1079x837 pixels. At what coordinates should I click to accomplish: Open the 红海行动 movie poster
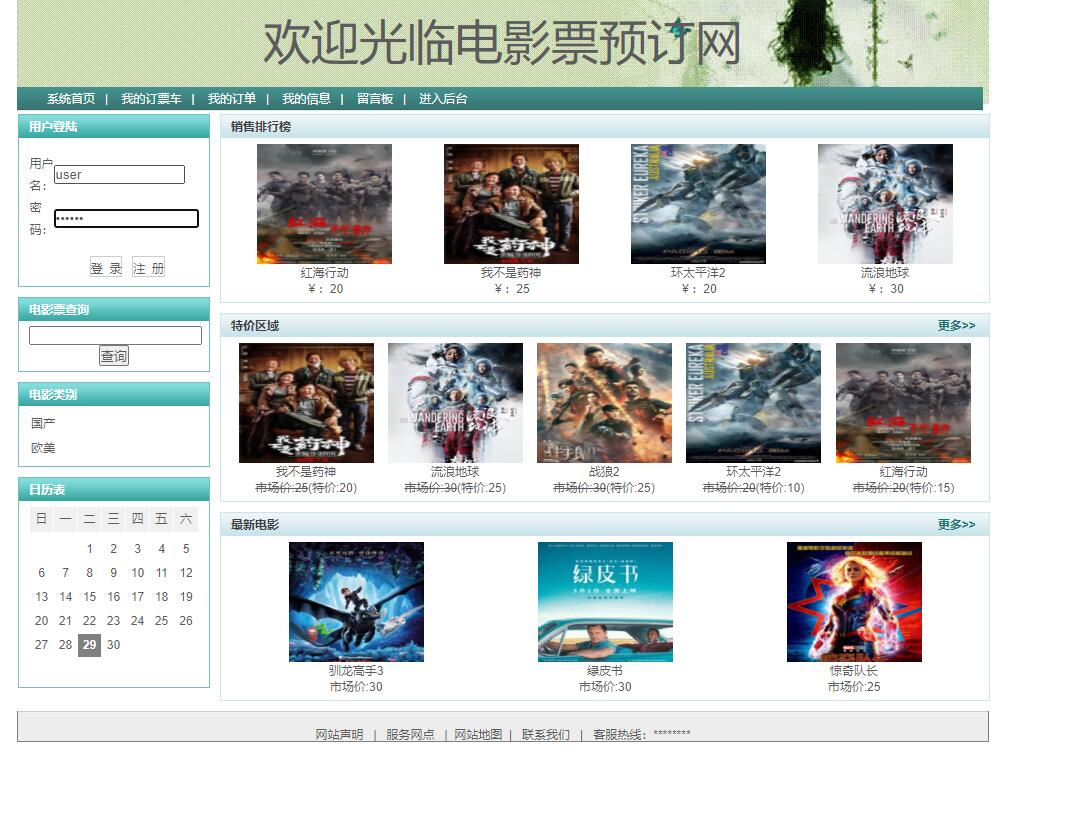click(322, 203)
